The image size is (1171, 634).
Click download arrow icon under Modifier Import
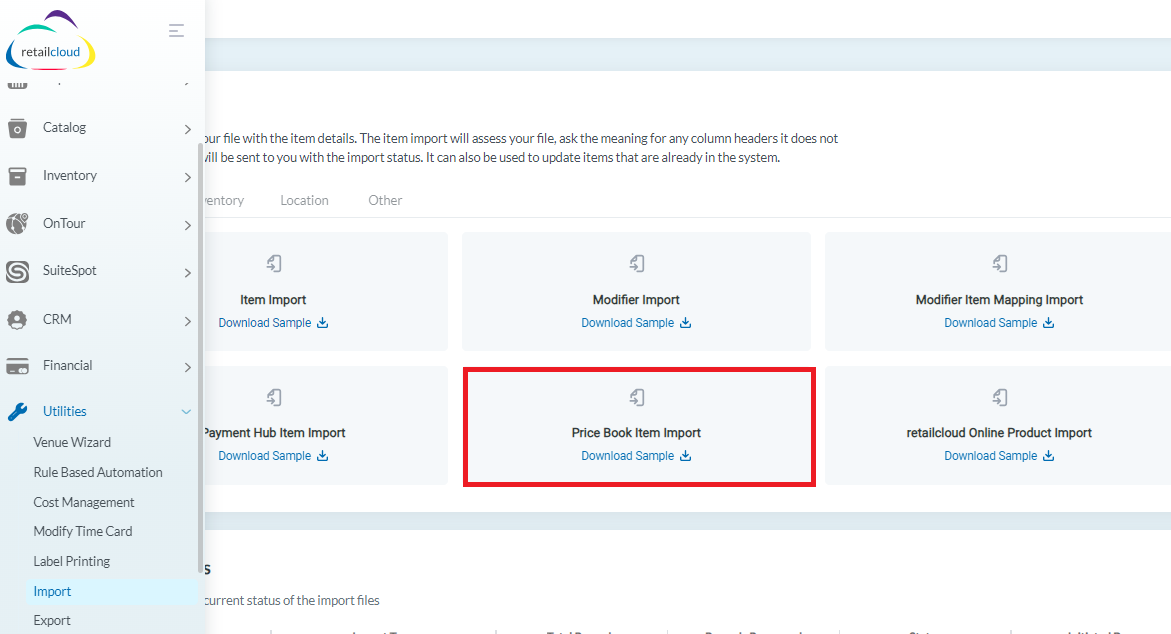(686, 323)
